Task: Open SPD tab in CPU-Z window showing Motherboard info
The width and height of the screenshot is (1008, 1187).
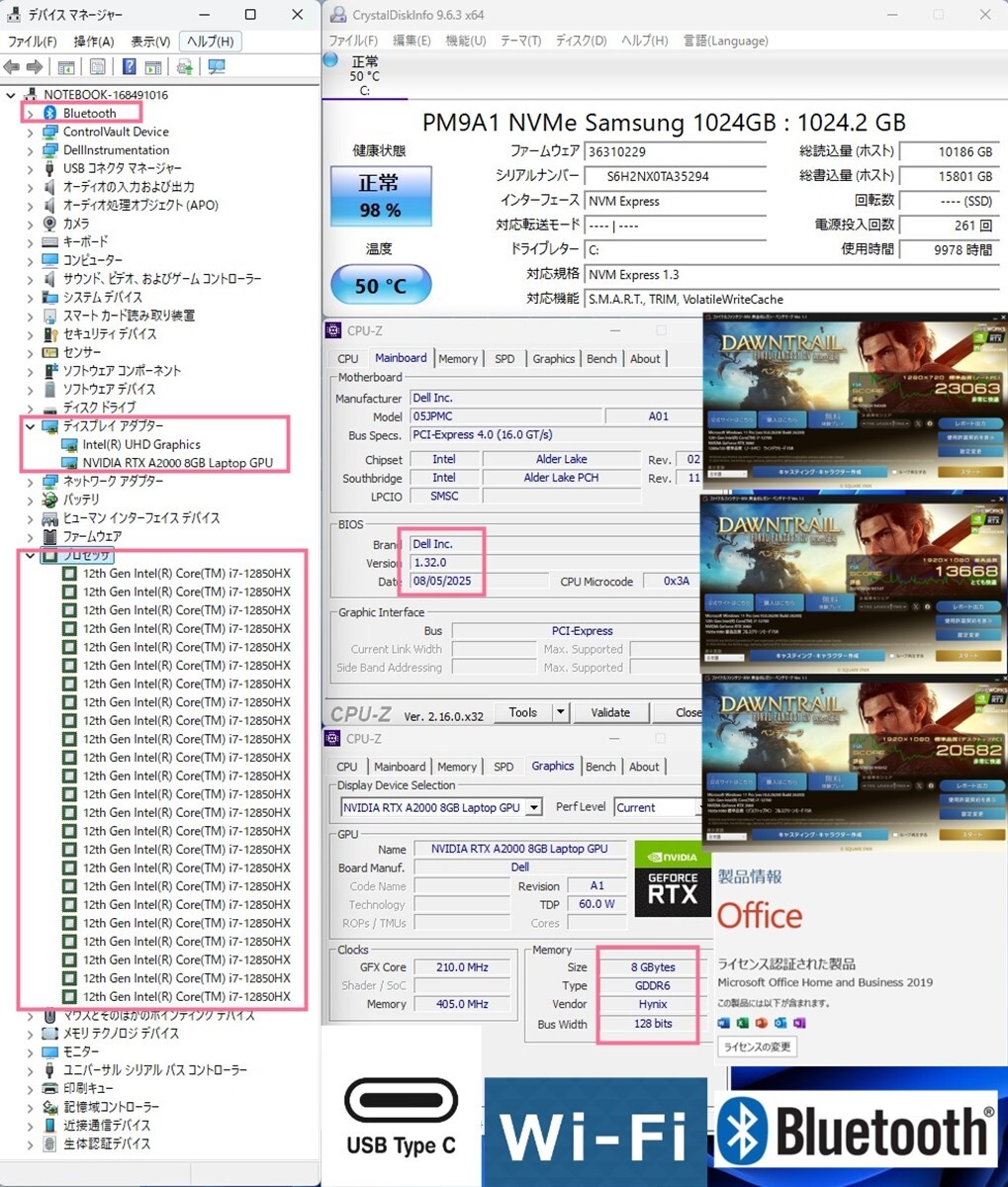Action: 504,359
